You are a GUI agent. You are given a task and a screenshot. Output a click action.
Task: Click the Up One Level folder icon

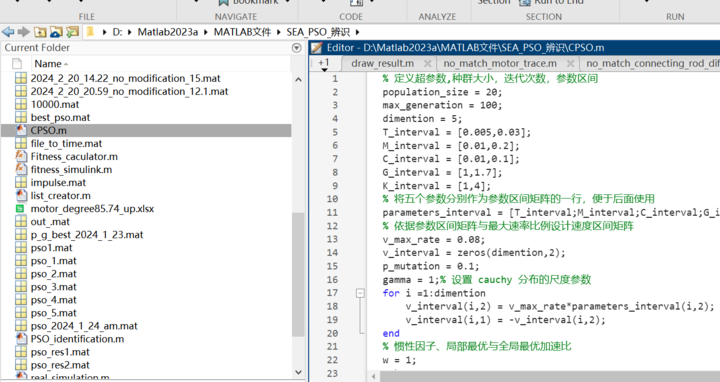pyautogui.click(x=40, y=32)
